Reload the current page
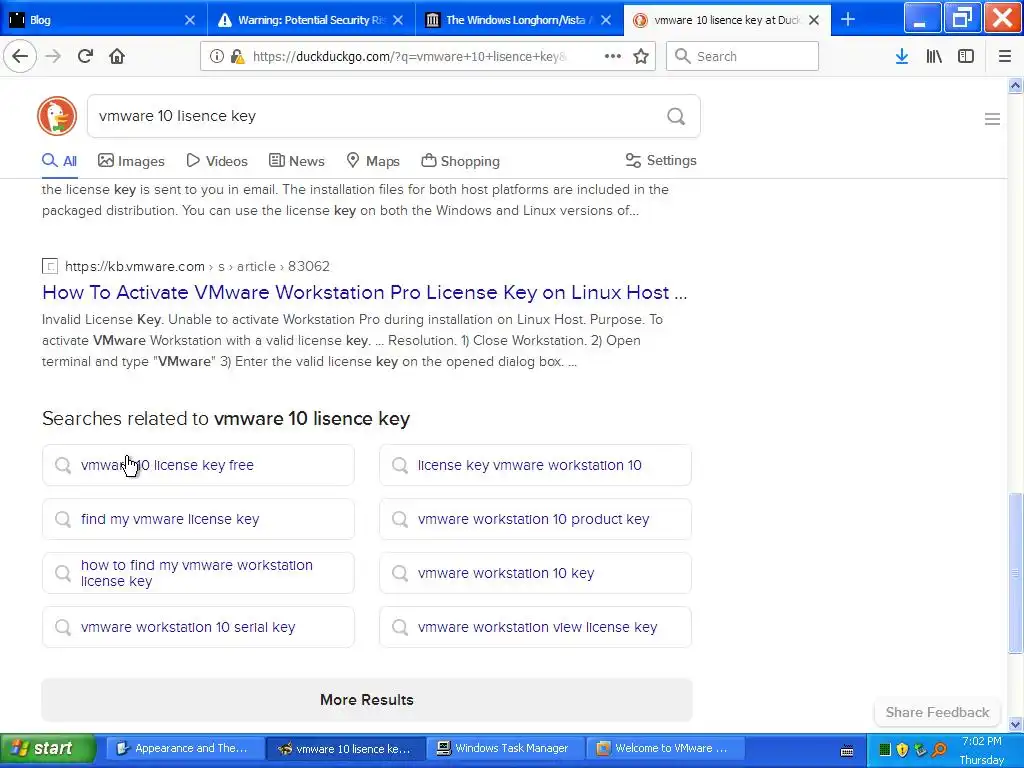This screenshot has width=1024, height=768. point(85,56)
